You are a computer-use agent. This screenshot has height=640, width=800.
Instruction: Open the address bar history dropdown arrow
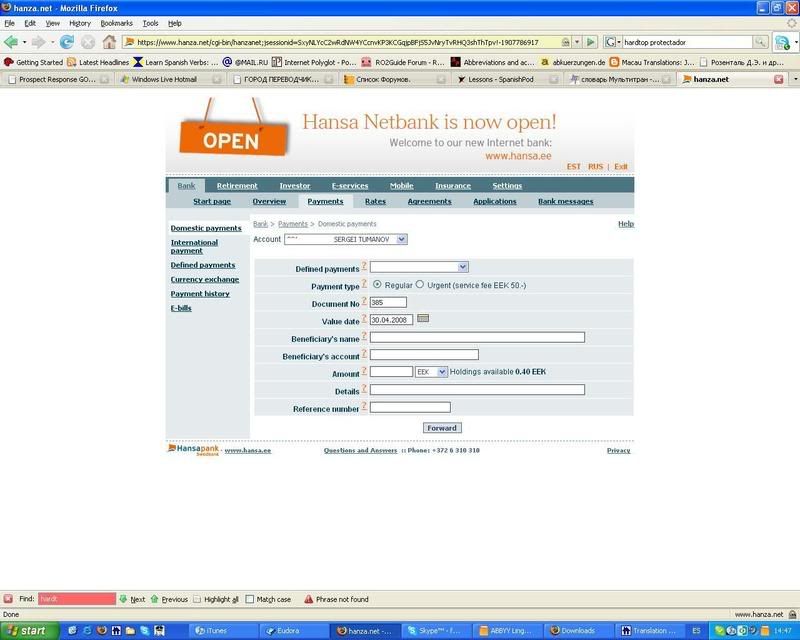[x=577, y=42]
